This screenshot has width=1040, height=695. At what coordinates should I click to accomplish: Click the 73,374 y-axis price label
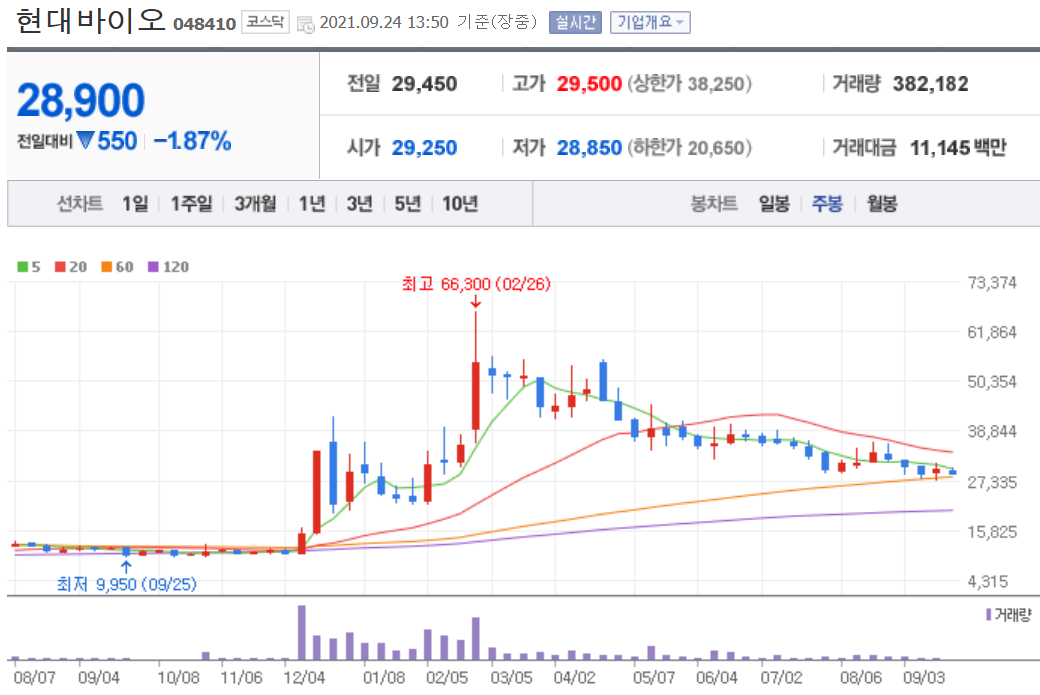click(992, 283)
